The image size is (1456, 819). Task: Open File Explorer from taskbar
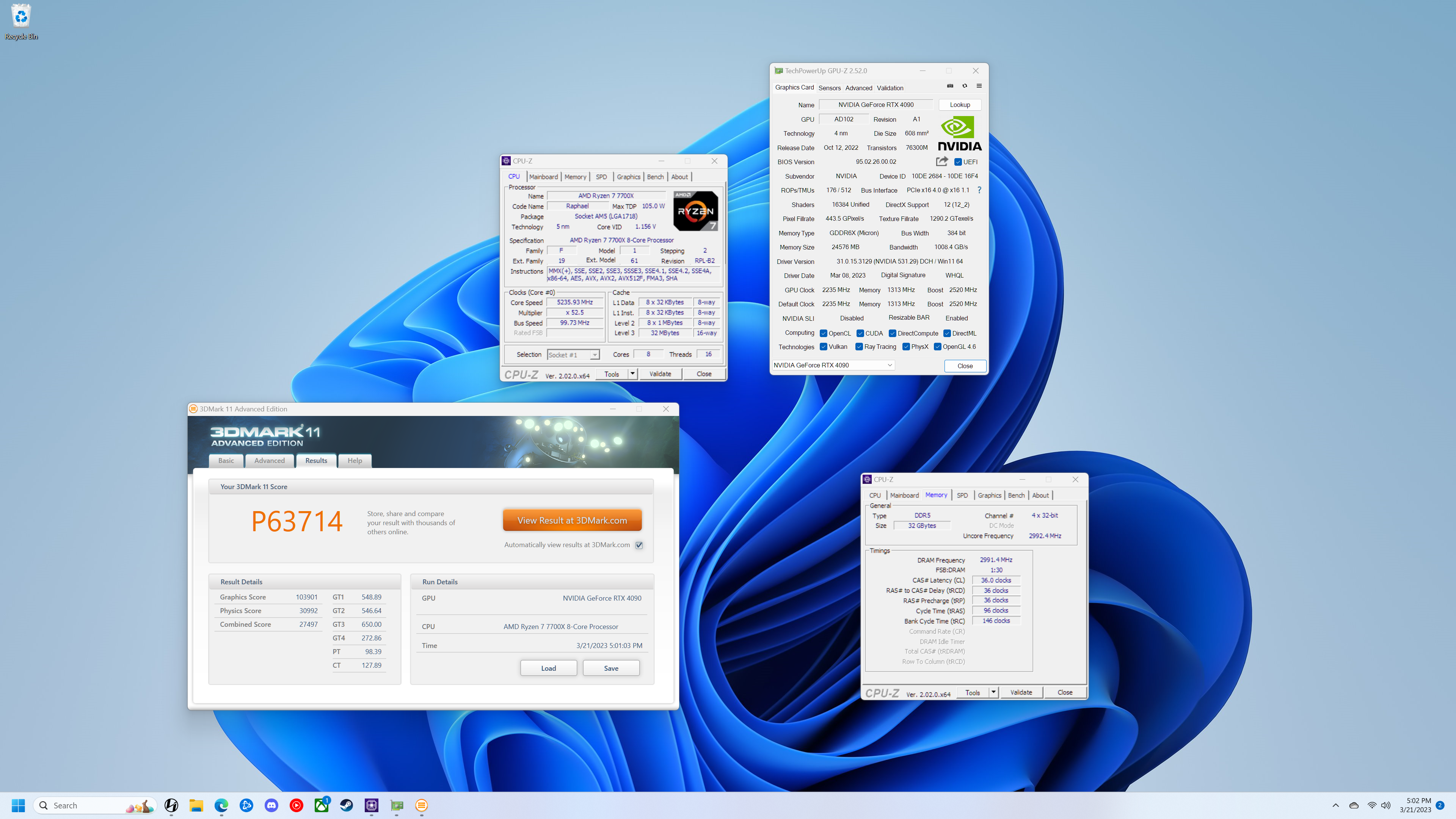tap(196, 805)
